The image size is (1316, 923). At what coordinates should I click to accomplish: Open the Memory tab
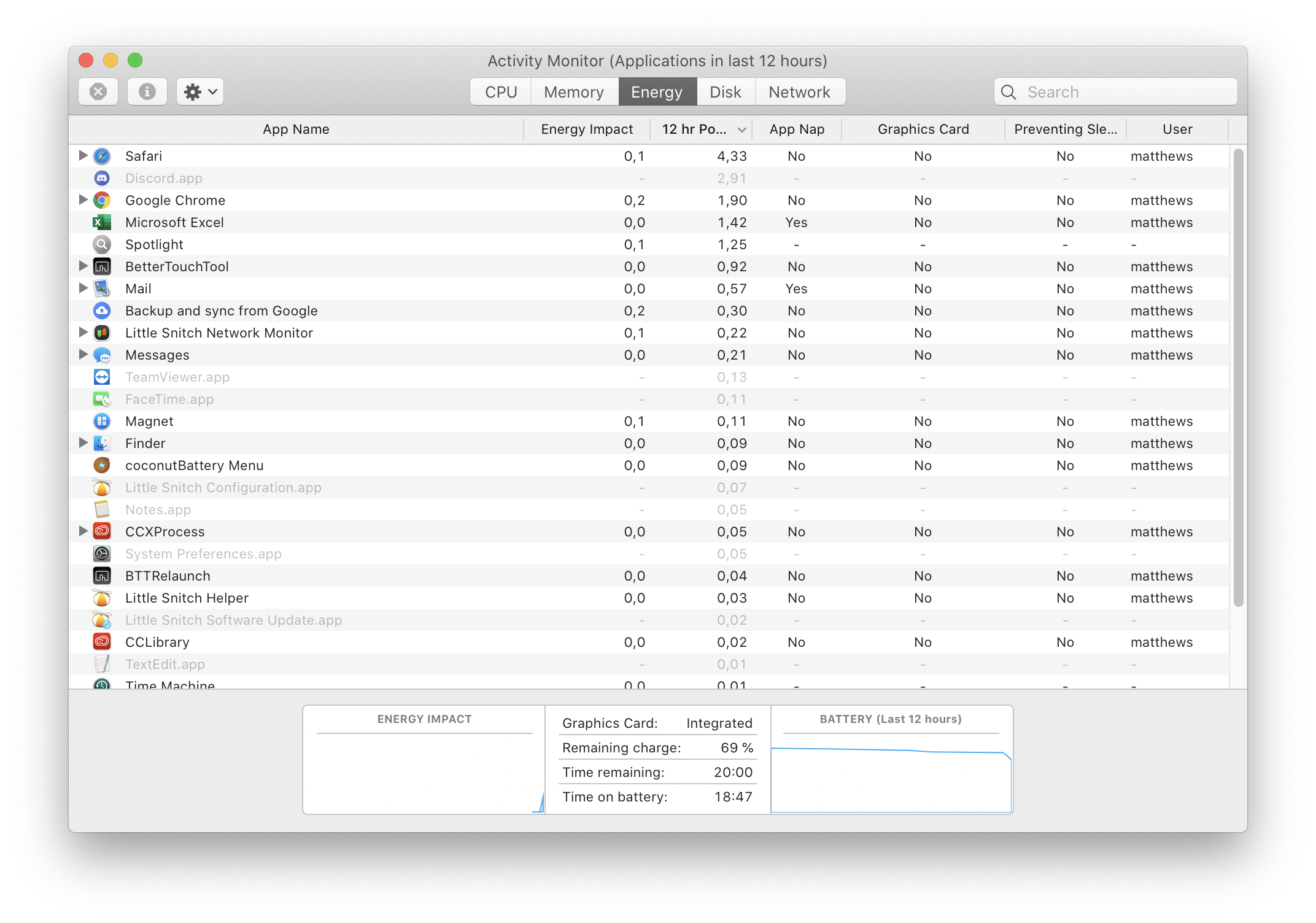coord(574,92)
